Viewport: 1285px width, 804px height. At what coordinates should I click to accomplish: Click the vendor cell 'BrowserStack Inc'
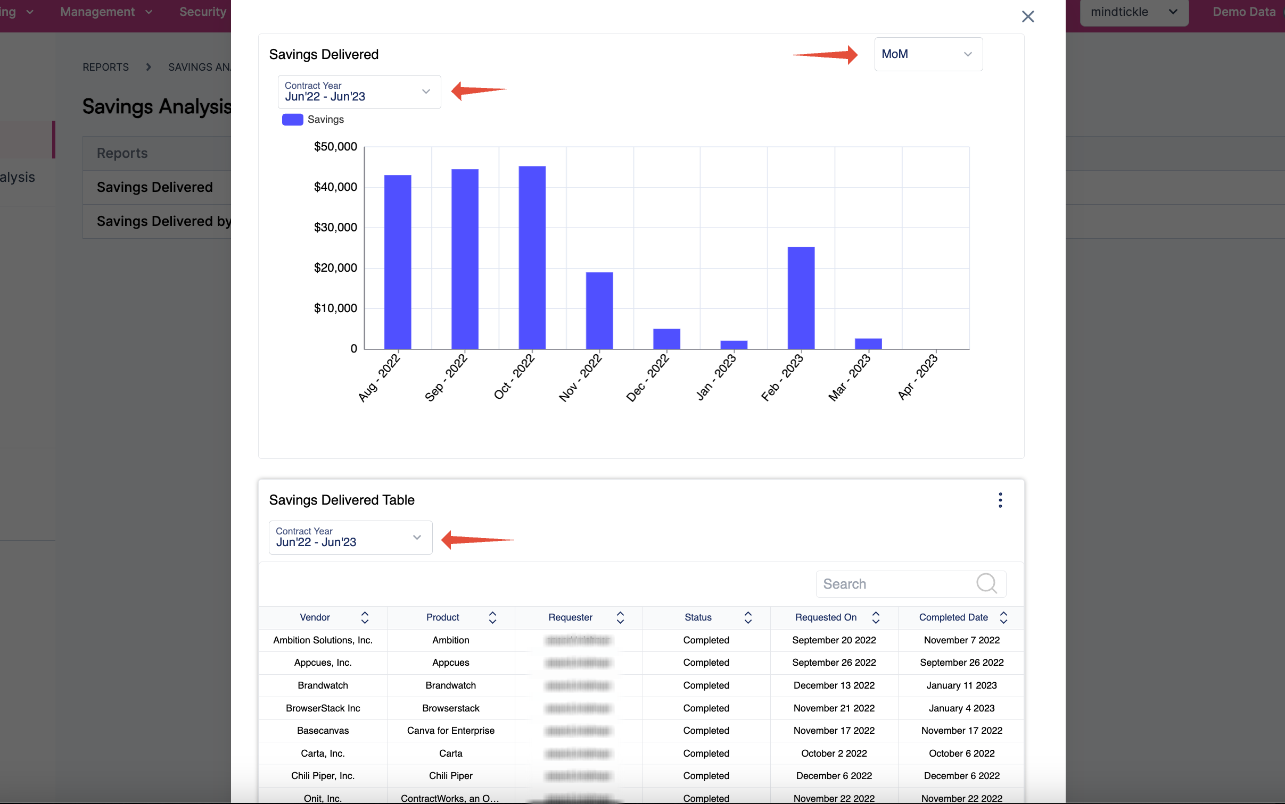323,708
